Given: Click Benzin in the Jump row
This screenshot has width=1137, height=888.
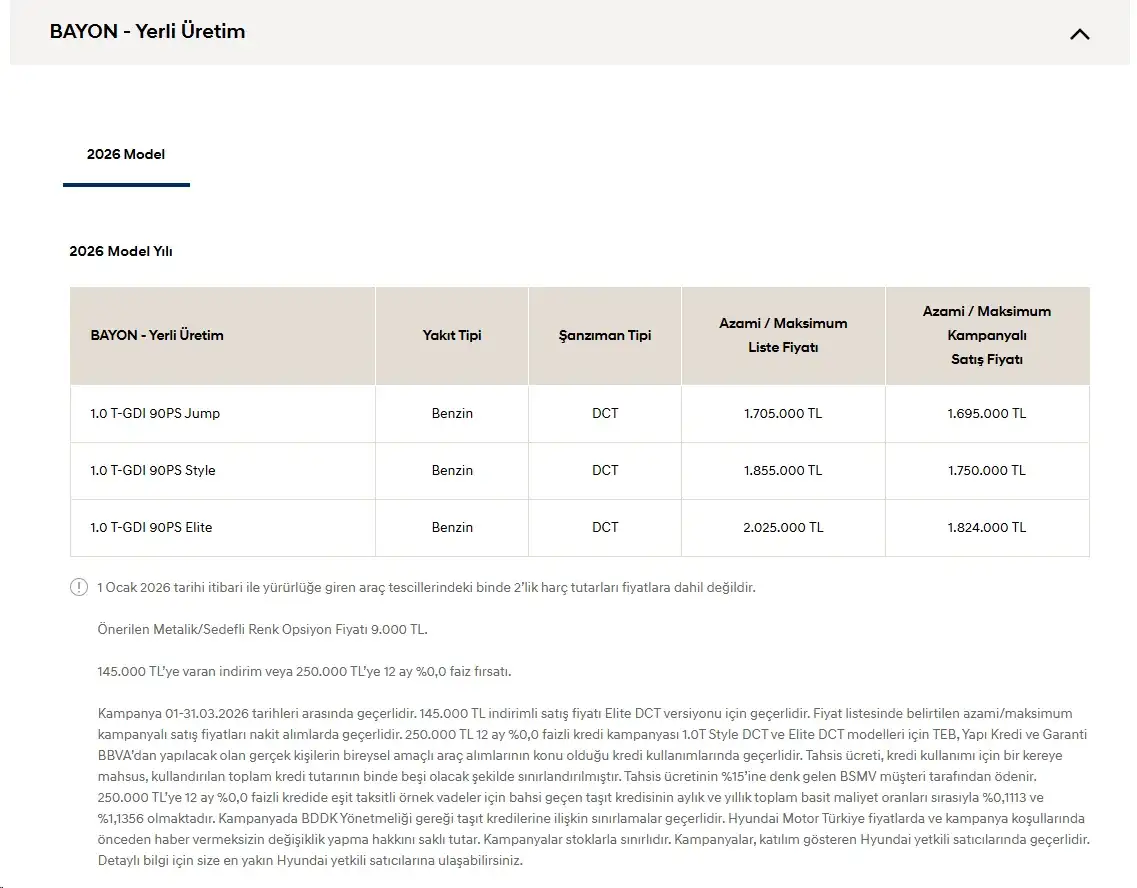Looking at the screenshot, I should [x=452, y=413].
